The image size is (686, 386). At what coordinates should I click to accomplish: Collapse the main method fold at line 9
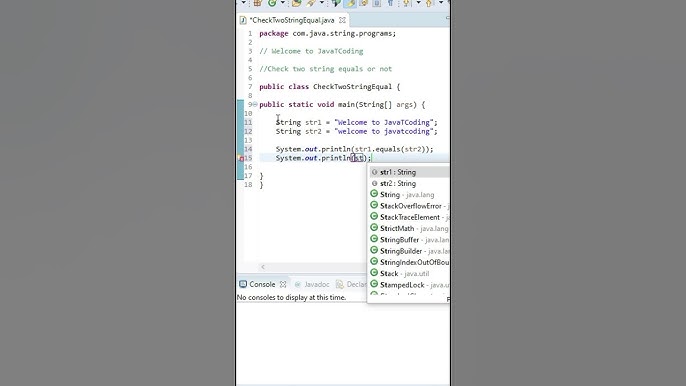(x=255, y=104)
